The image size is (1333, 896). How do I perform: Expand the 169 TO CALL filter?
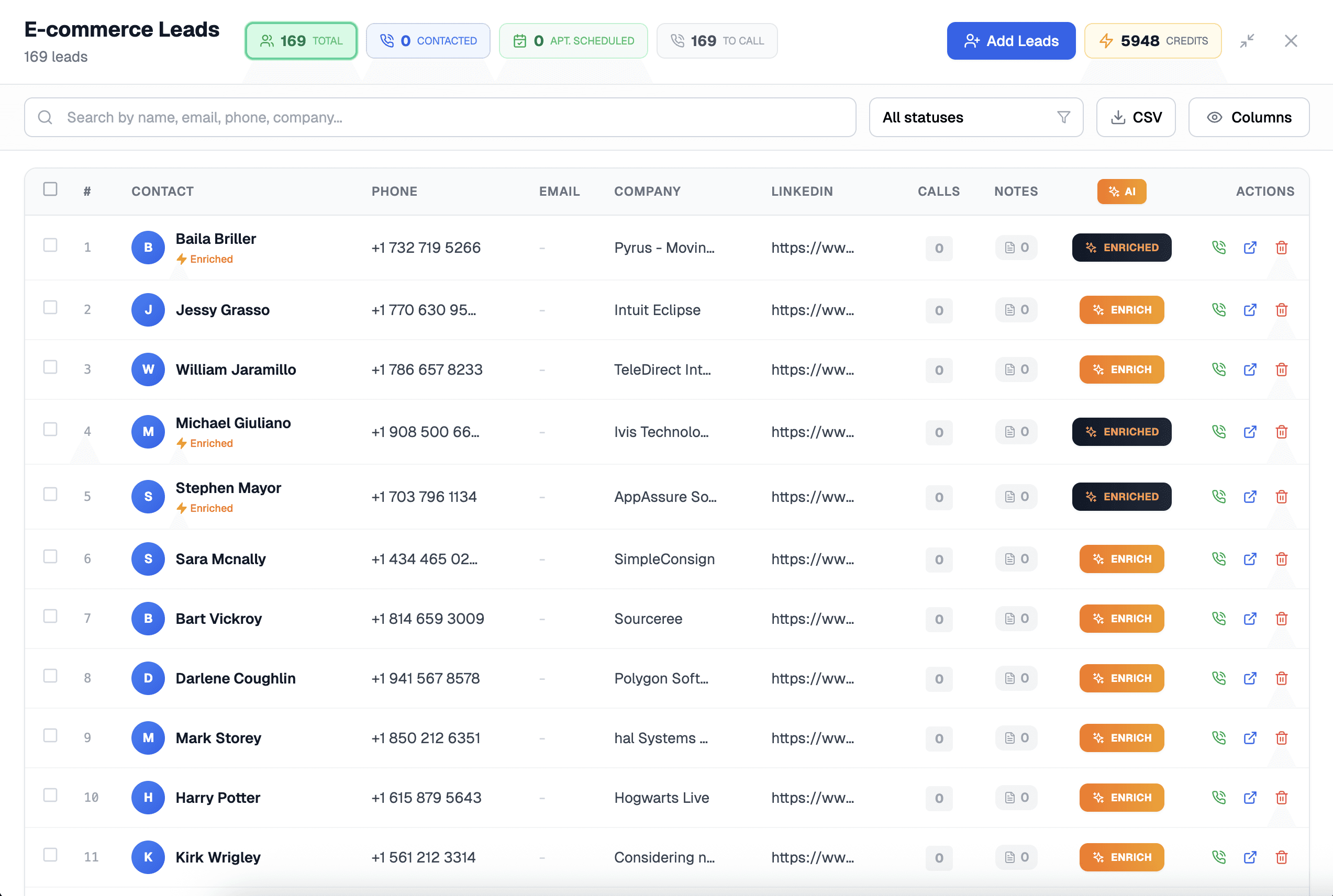point(717,41)
